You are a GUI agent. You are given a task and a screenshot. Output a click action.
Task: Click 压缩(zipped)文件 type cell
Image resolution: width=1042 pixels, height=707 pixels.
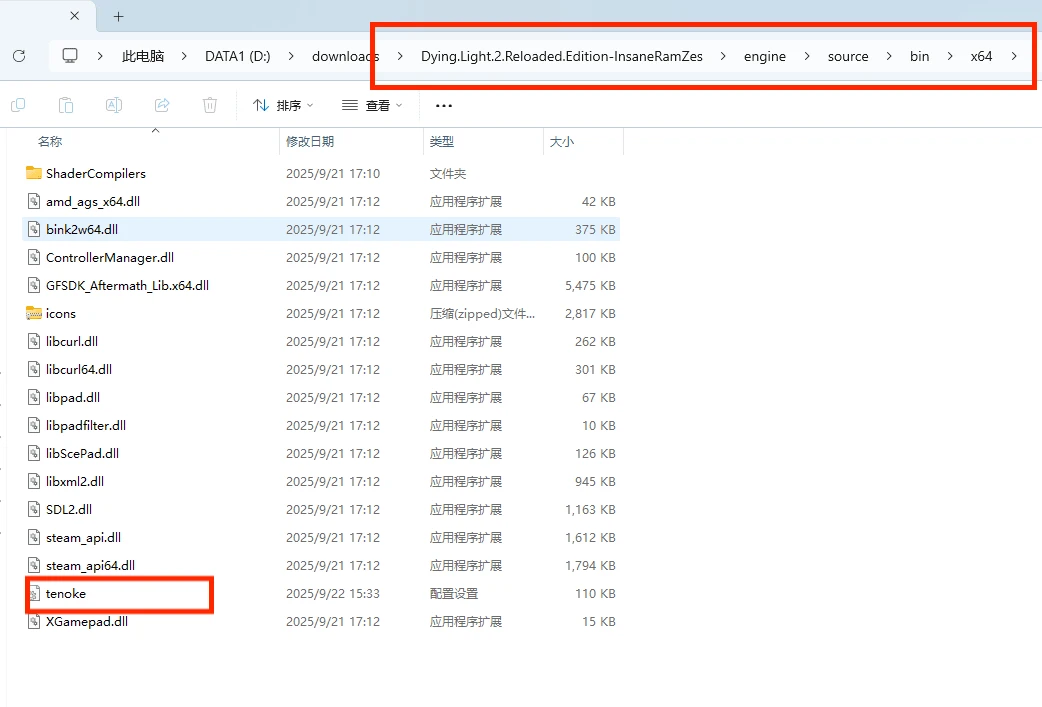tap(482, 314)
